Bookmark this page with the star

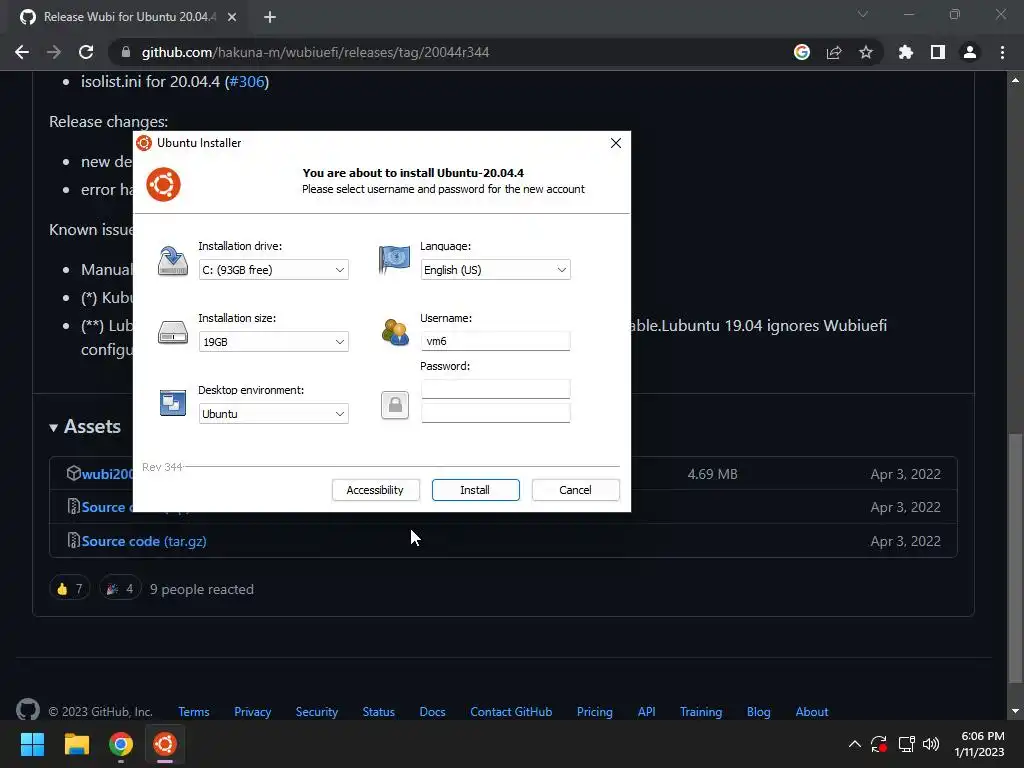[x=866, y=52]
